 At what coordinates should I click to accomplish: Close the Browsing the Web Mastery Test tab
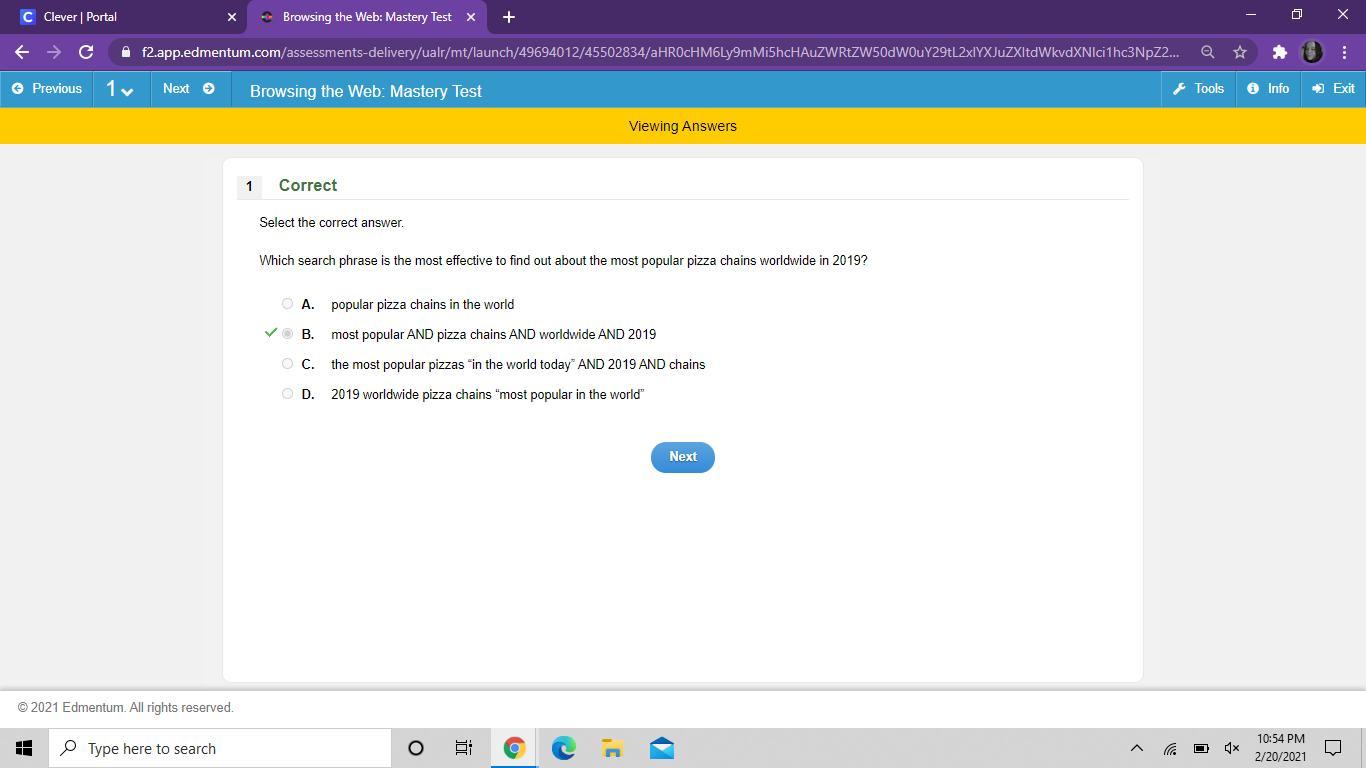pyautogui.click(x=471, y=17)
